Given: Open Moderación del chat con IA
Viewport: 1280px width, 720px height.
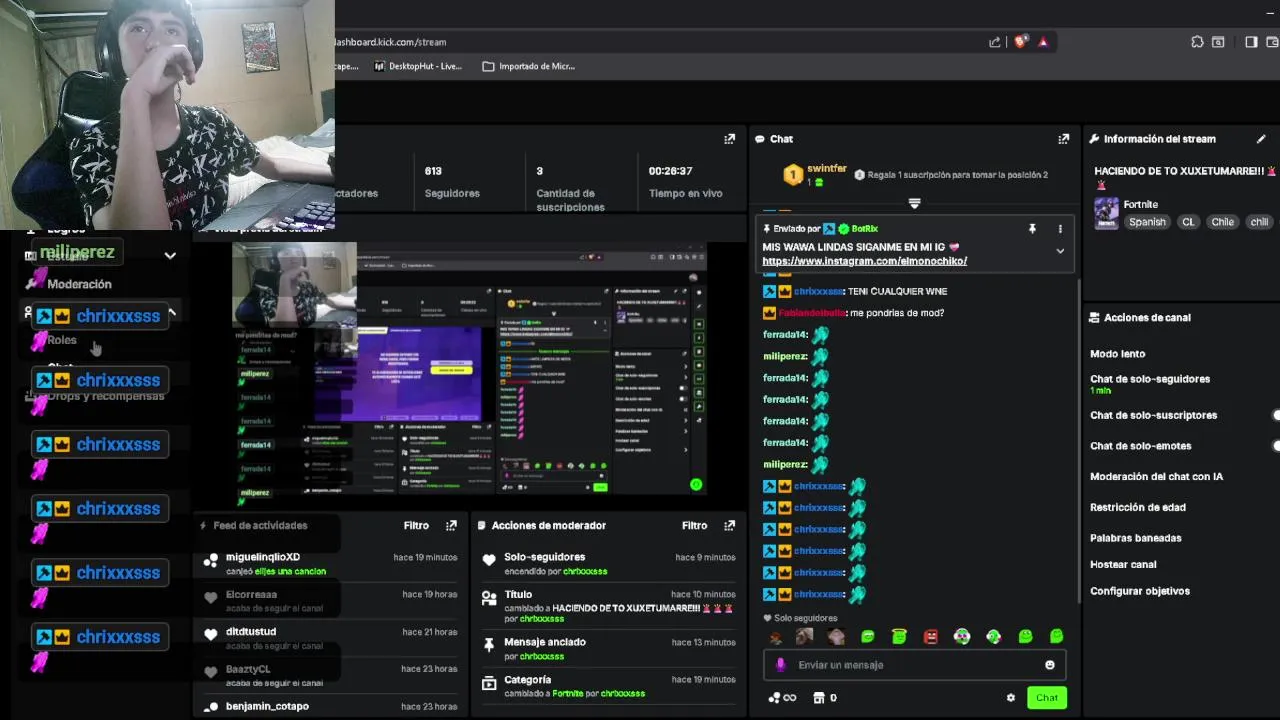Looking at the screenshot, I should pos(1156,477).
